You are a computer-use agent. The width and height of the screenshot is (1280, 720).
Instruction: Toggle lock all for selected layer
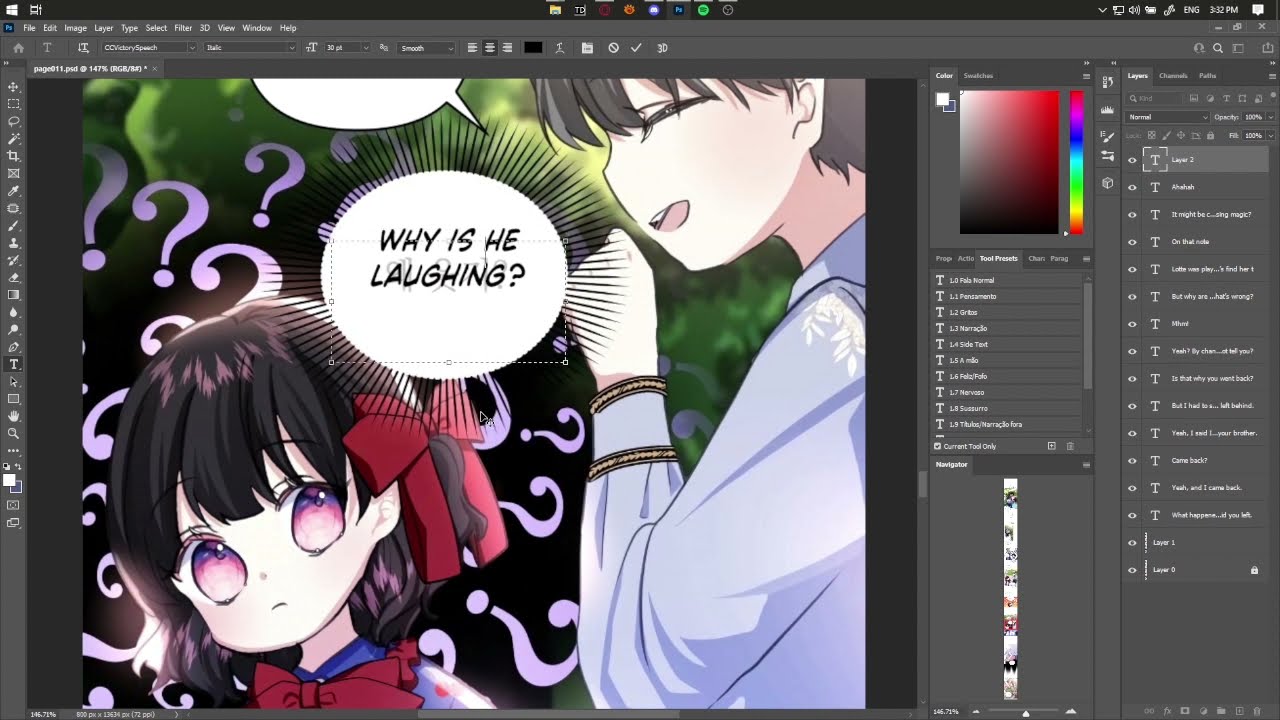click(x=1210, y=135)
